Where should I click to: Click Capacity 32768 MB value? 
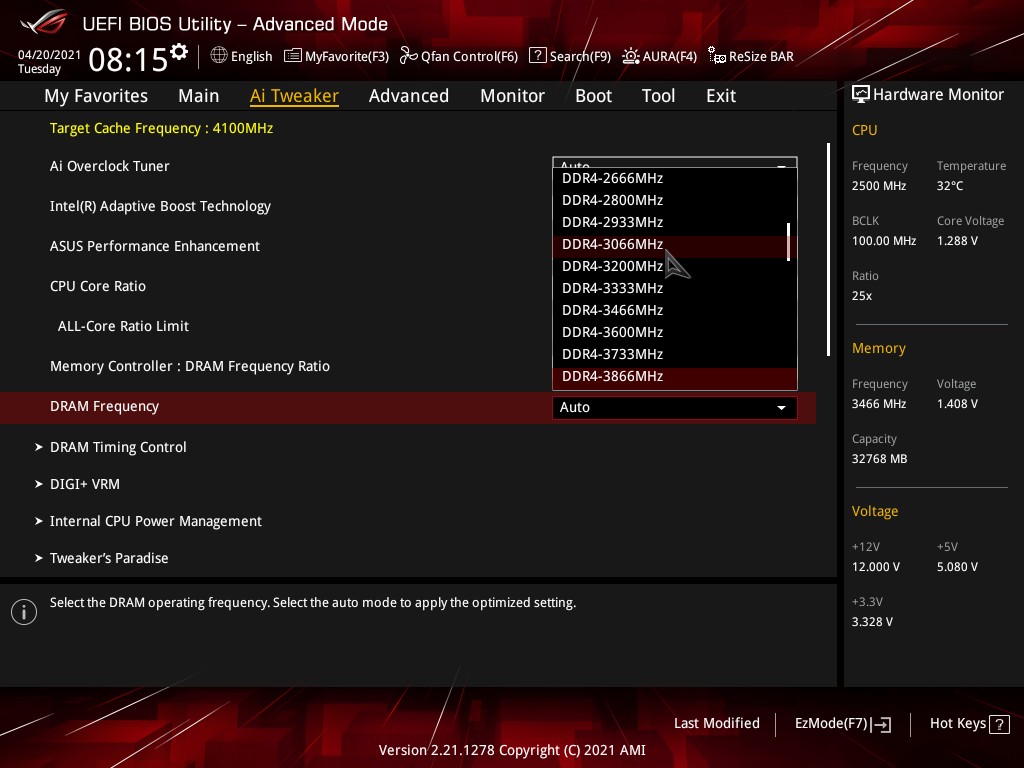(880, 459)
